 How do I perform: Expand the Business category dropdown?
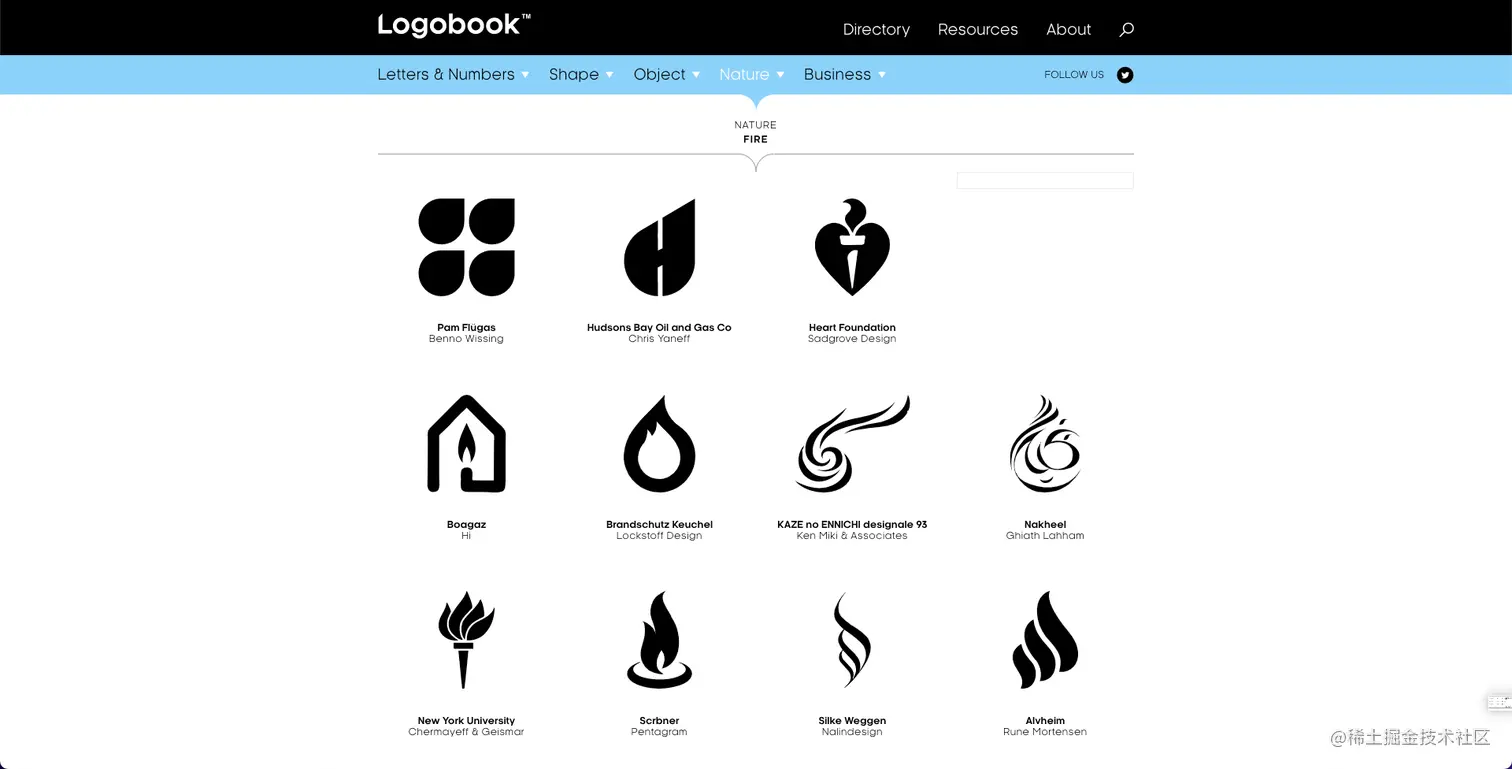[845, 75]
